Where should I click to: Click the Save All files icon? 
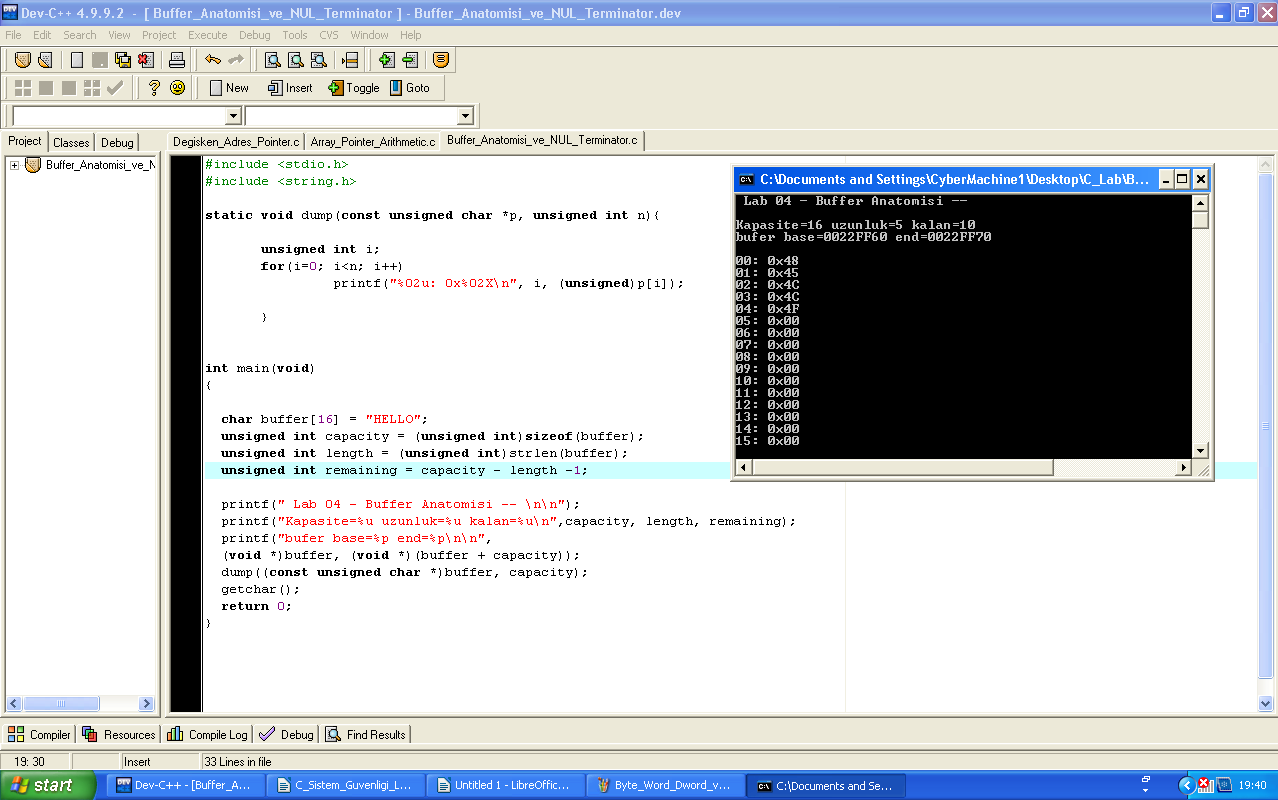point(123,60)
